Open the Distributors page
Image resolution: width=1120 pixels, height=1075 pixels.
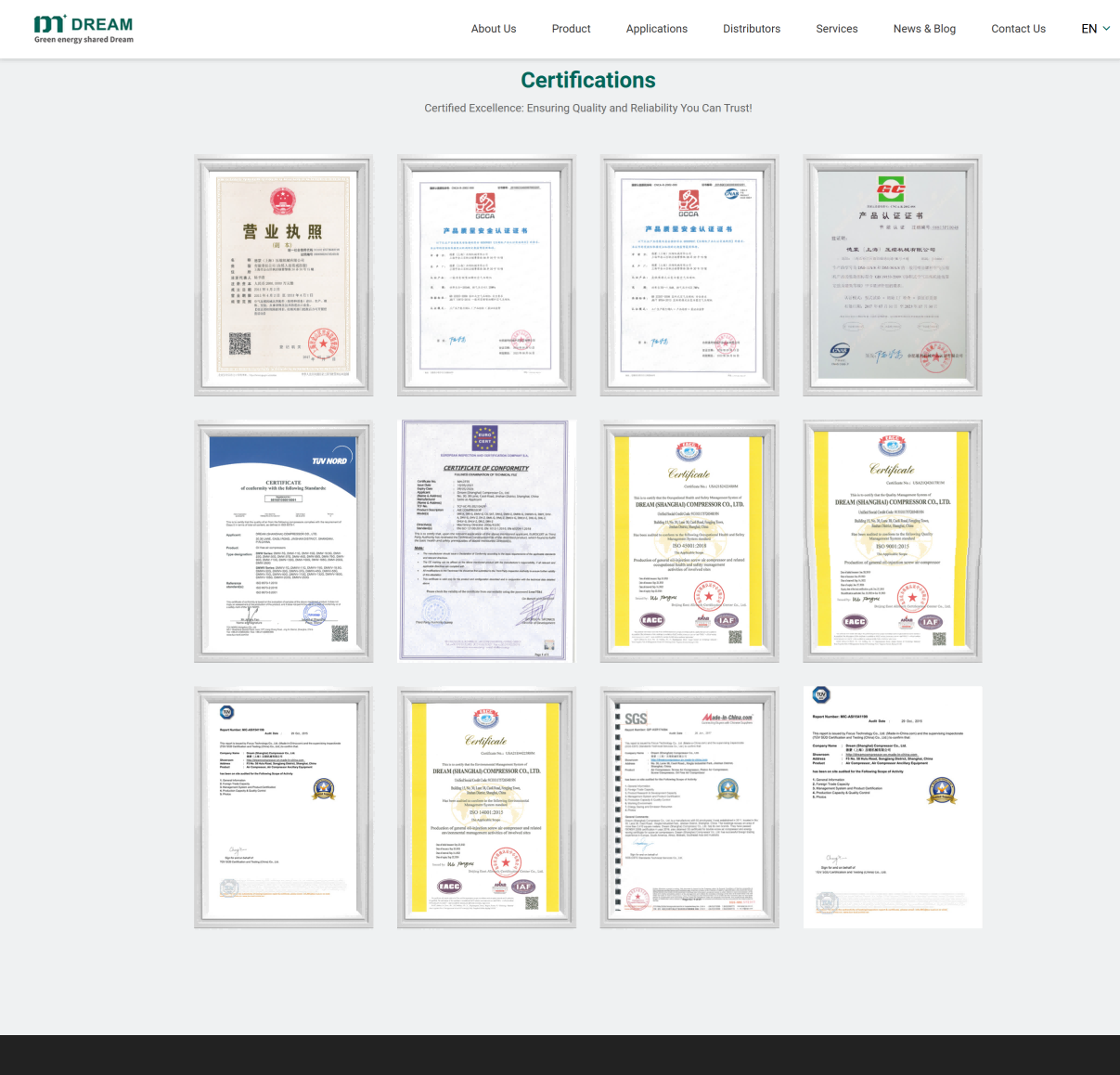point(751,29)
